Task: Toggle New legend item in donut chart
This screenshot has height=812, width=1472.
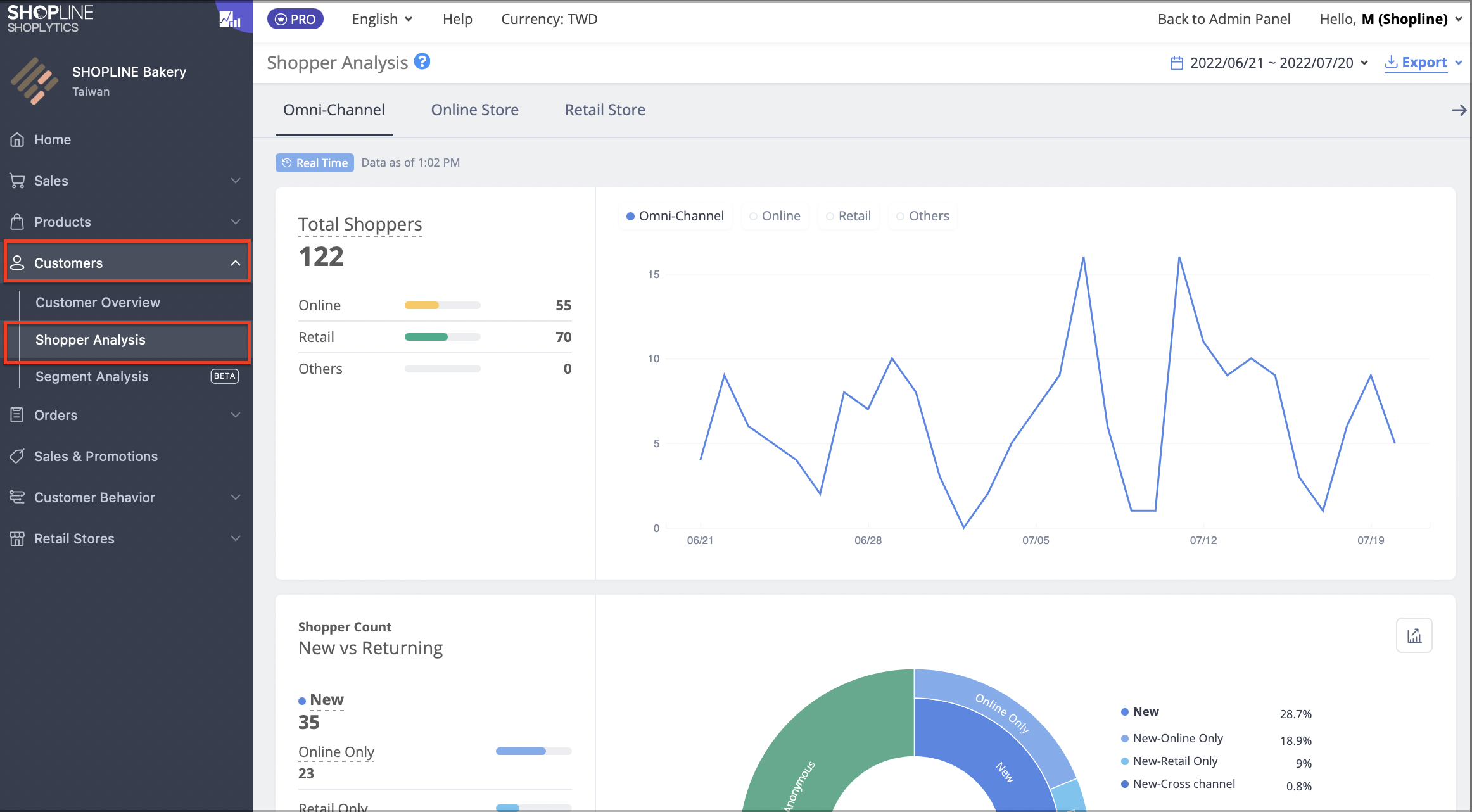Action: [x=1140, y=711]
